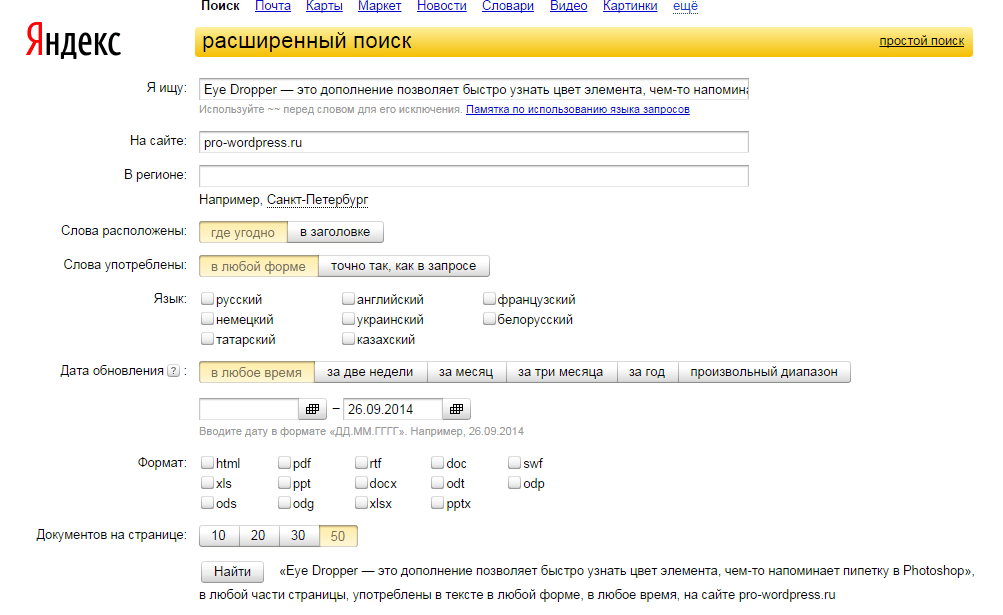
Task: Focus the empty 'В регионе' input field
Action: point(474,176)
